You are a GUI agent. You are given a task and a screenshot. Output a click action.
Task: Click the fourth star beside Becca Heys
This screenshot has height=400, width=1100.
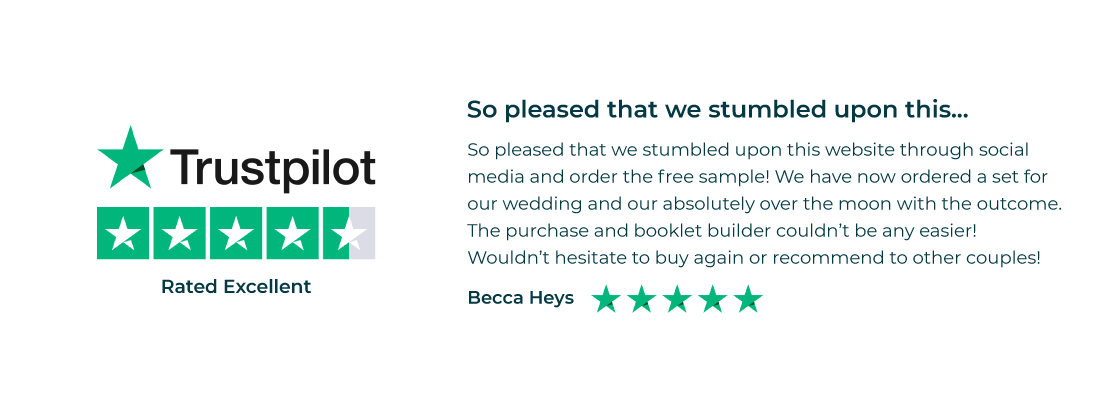tap(713, 299)
